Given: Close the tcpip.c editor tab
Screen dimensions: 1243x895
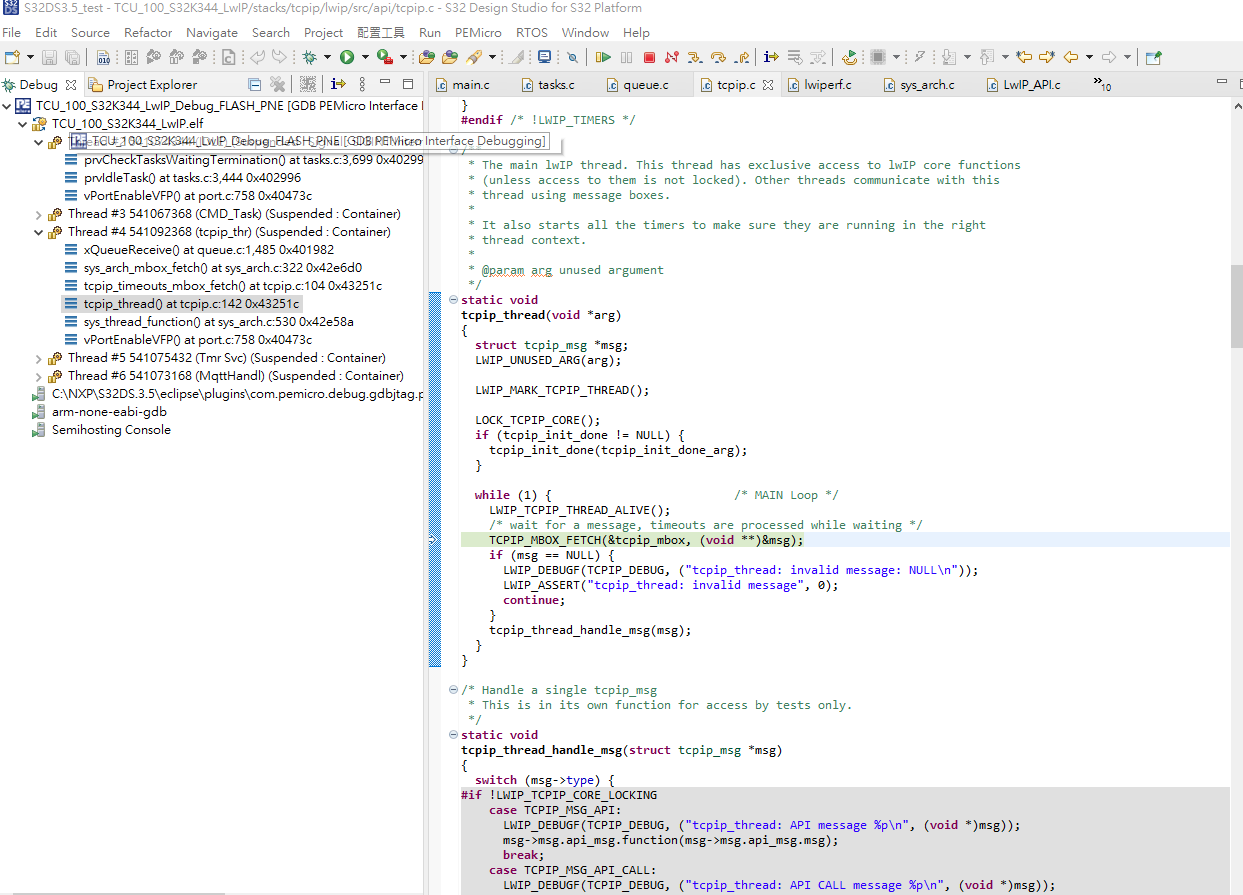Looking at the screenshot, I should coord(768,85).
